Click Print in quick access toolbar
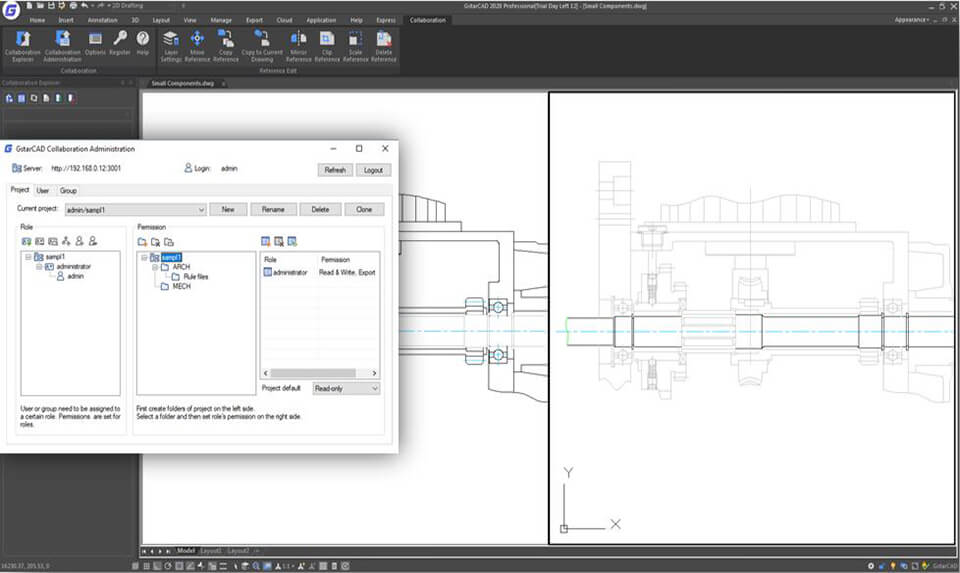Image resolution: width=960 pixels, height=573 pixels. (73, 6)
